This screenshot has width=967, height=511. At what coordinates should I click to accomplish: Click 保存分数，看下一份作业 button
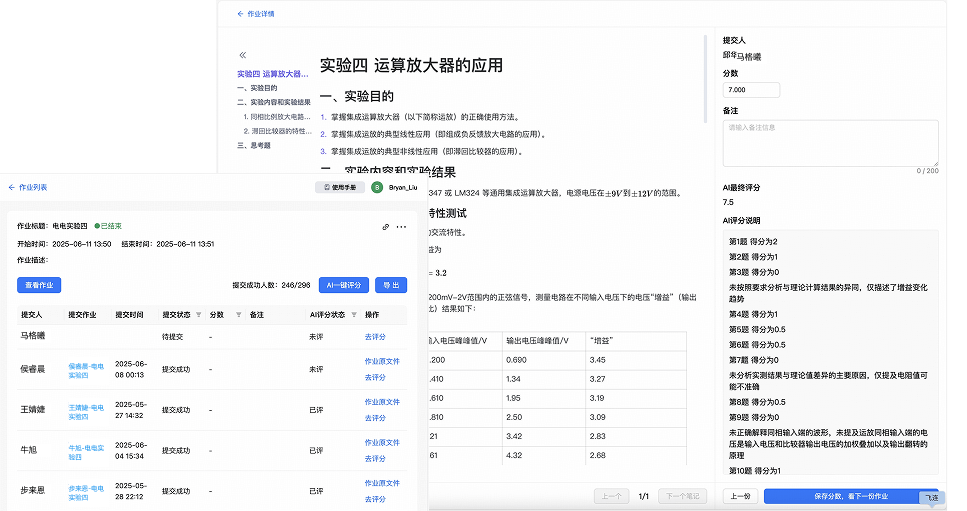850,496
